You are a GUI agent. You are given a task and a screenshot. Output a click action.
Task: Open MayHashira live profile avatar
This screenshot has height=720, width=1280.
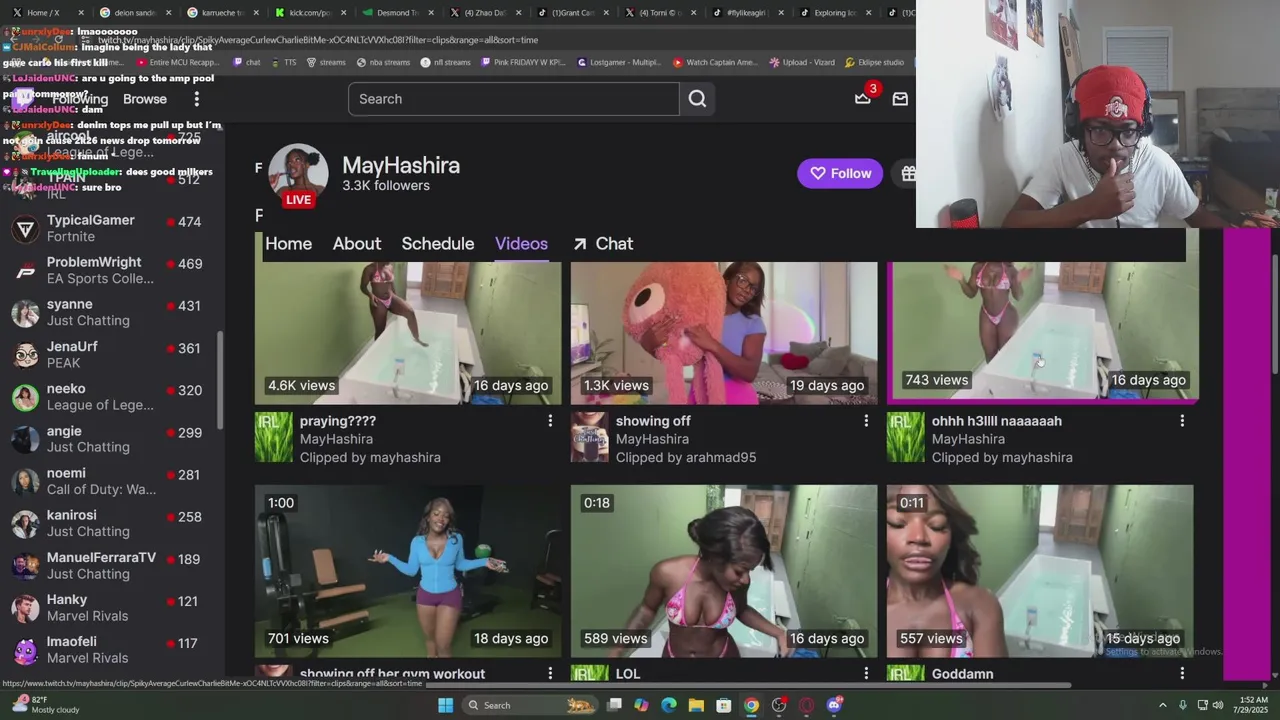tap(298, 175)
